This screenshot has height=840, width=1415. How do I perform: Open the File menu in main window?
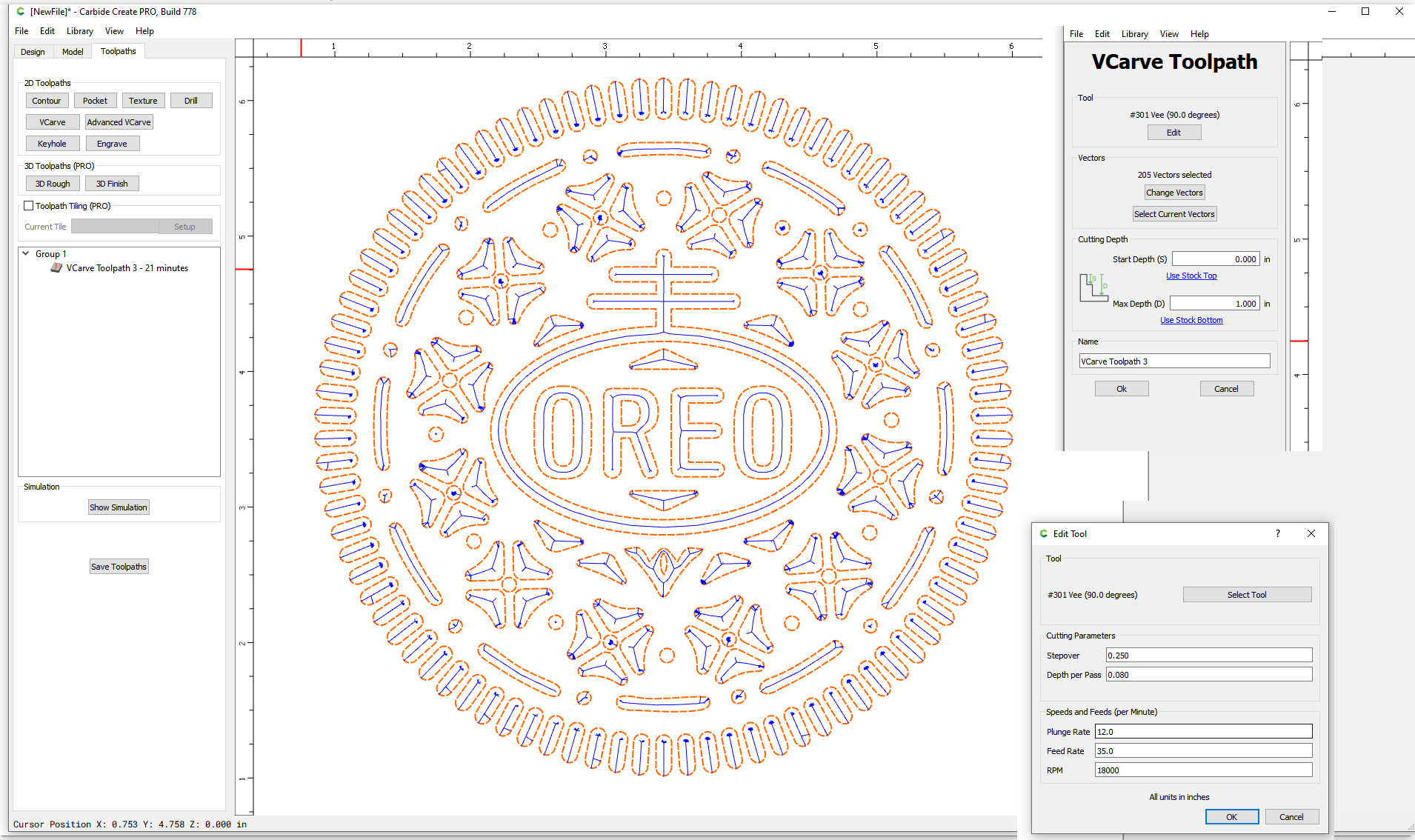(x=21, y=31)
